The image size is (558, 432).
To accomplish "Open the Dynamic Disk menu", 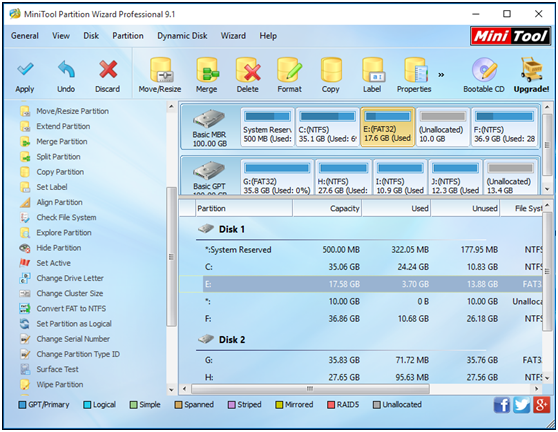I will point(182,36).
